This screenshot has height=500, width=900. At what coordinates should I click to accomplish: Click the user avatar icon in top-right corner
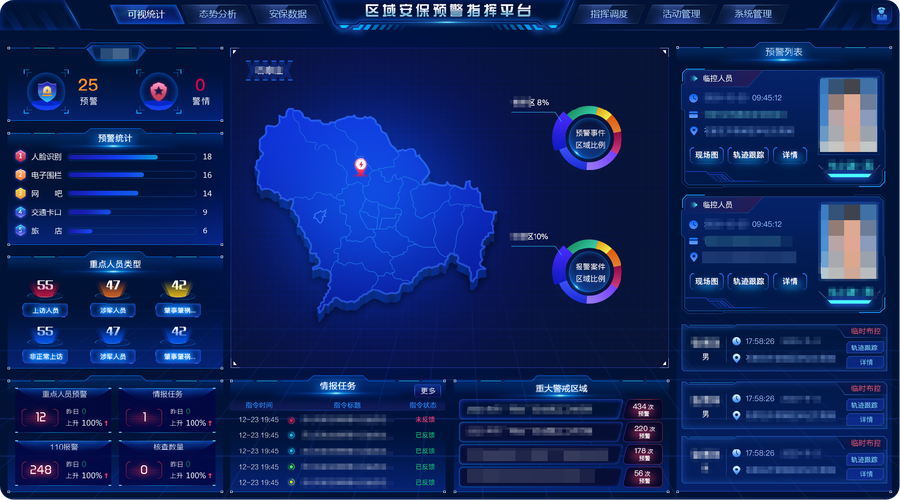pos(881,15)
